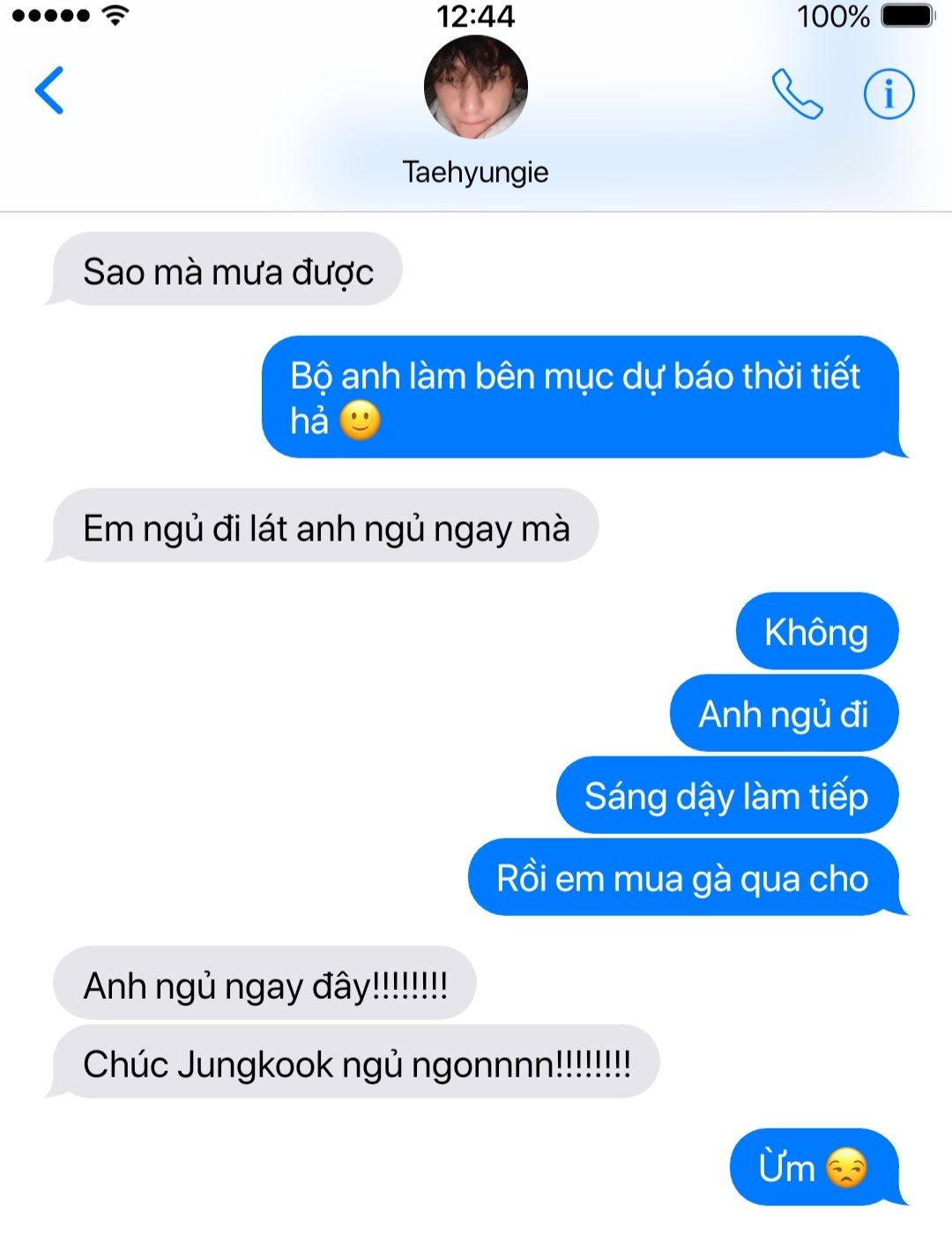Call Taehyungie with the phone icon

coord(797,93)
